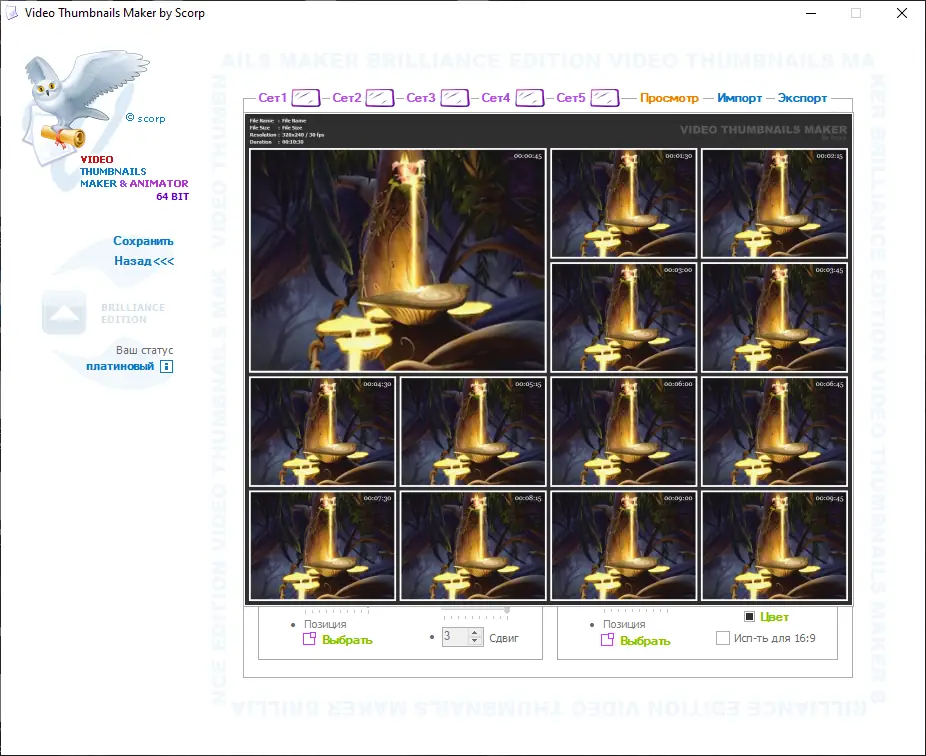Click the Сет3 preset preview icon
Image resolution: width=926 pixels, height=756 pixels.
tap(455, 97)
